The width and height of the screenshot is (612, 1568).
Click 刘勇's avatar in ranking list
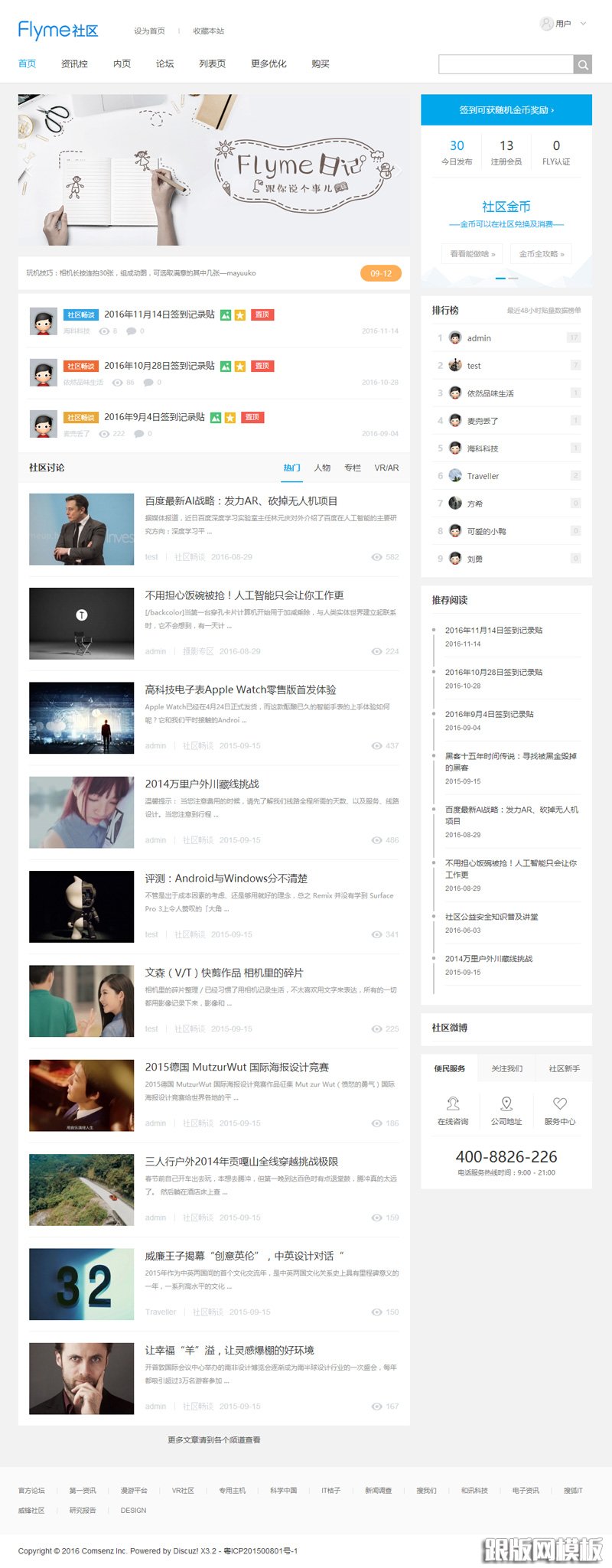tap(455, 558)
